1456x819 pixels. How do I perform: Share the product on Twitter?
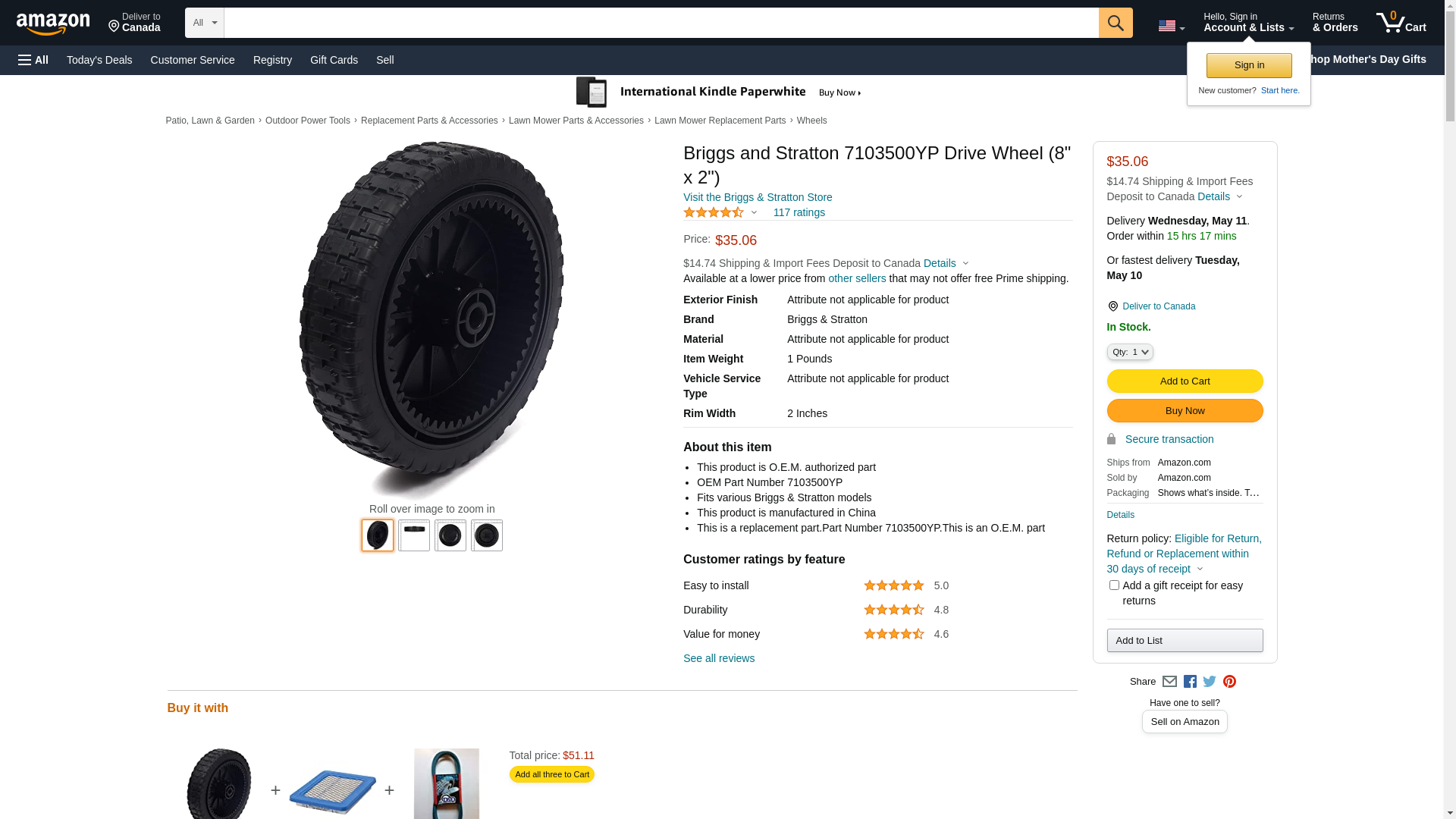[1210, 682]
